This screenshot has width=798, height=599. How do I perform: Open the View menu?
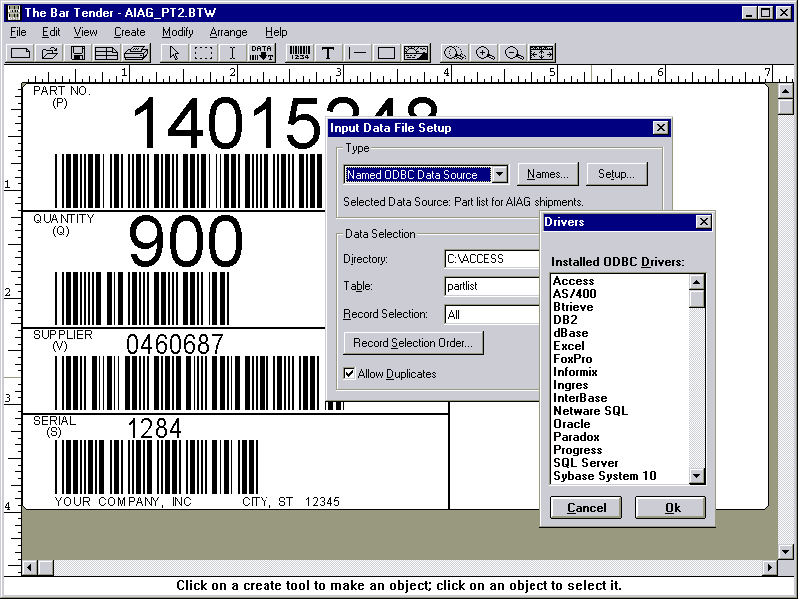(85, 32)
